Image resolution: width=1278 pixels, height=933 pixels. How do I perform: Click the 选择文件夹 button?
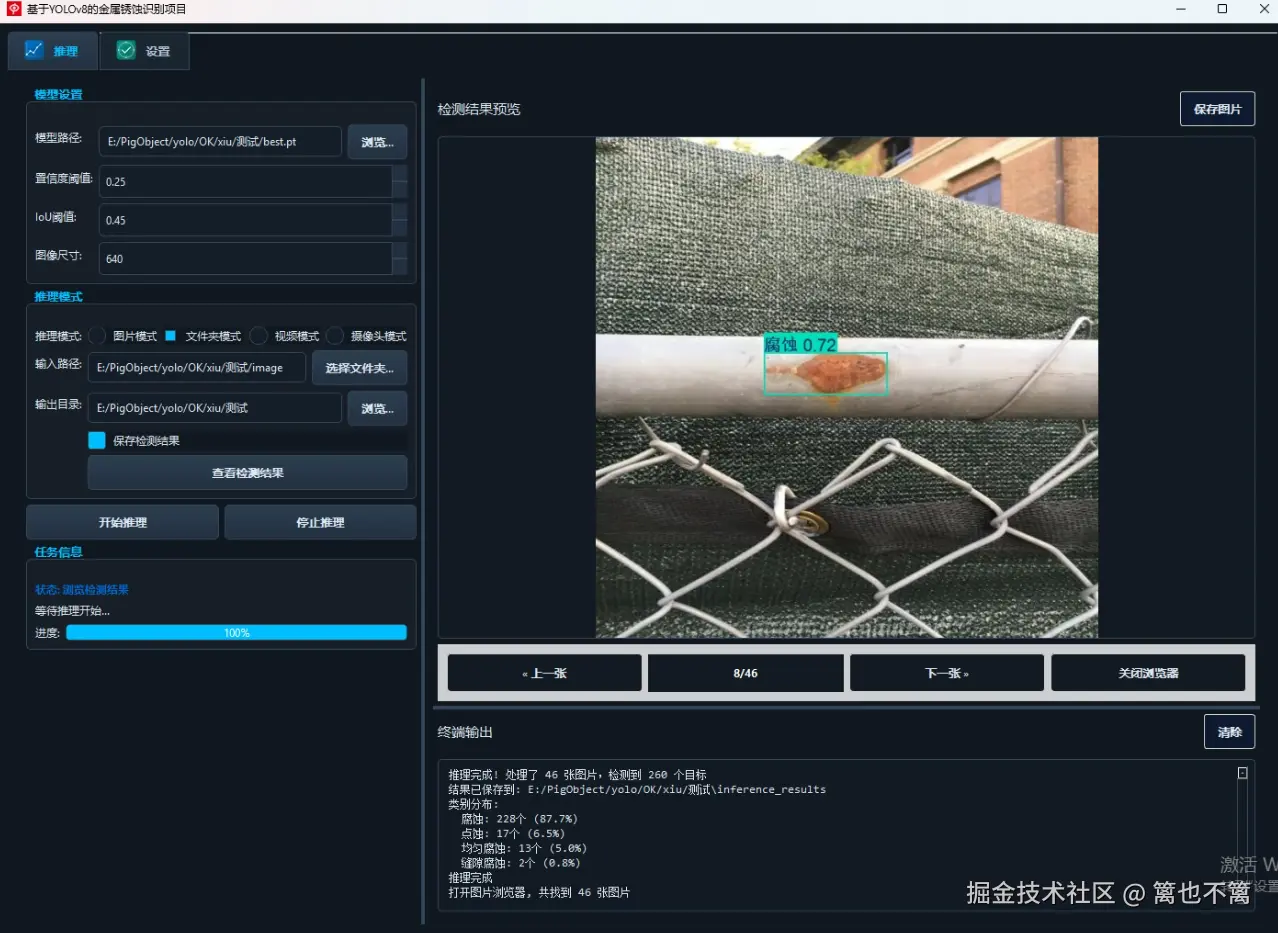(x=360, y=368)
